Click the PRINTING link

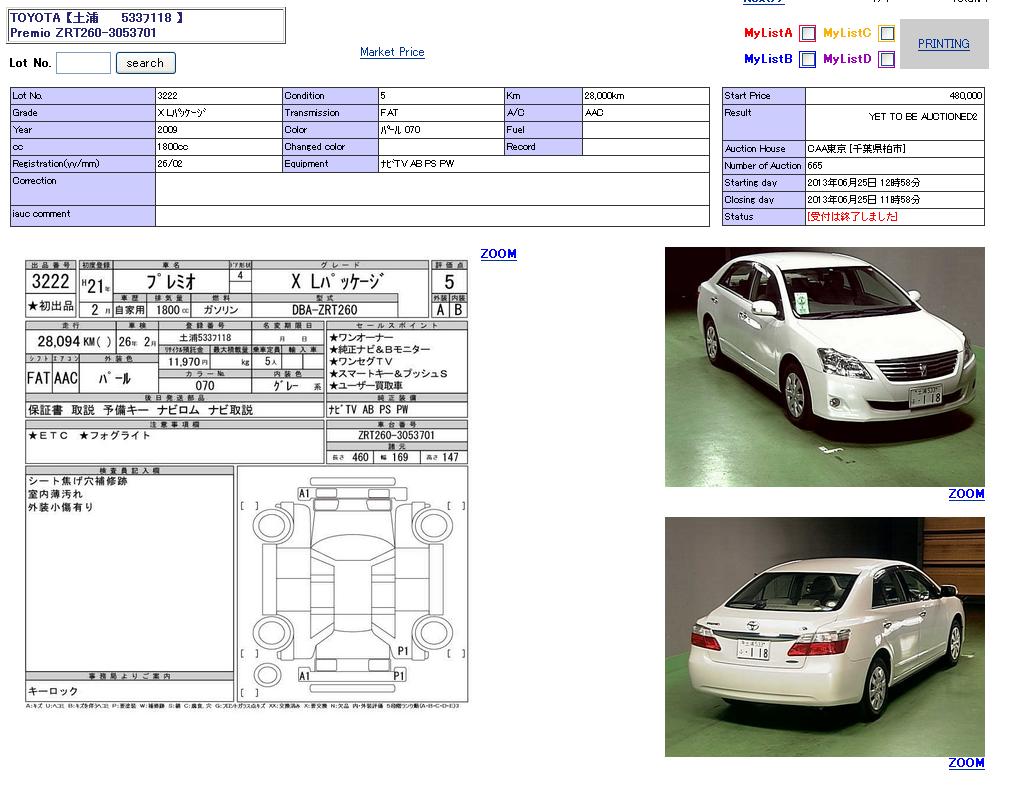[x=943, y=44]
